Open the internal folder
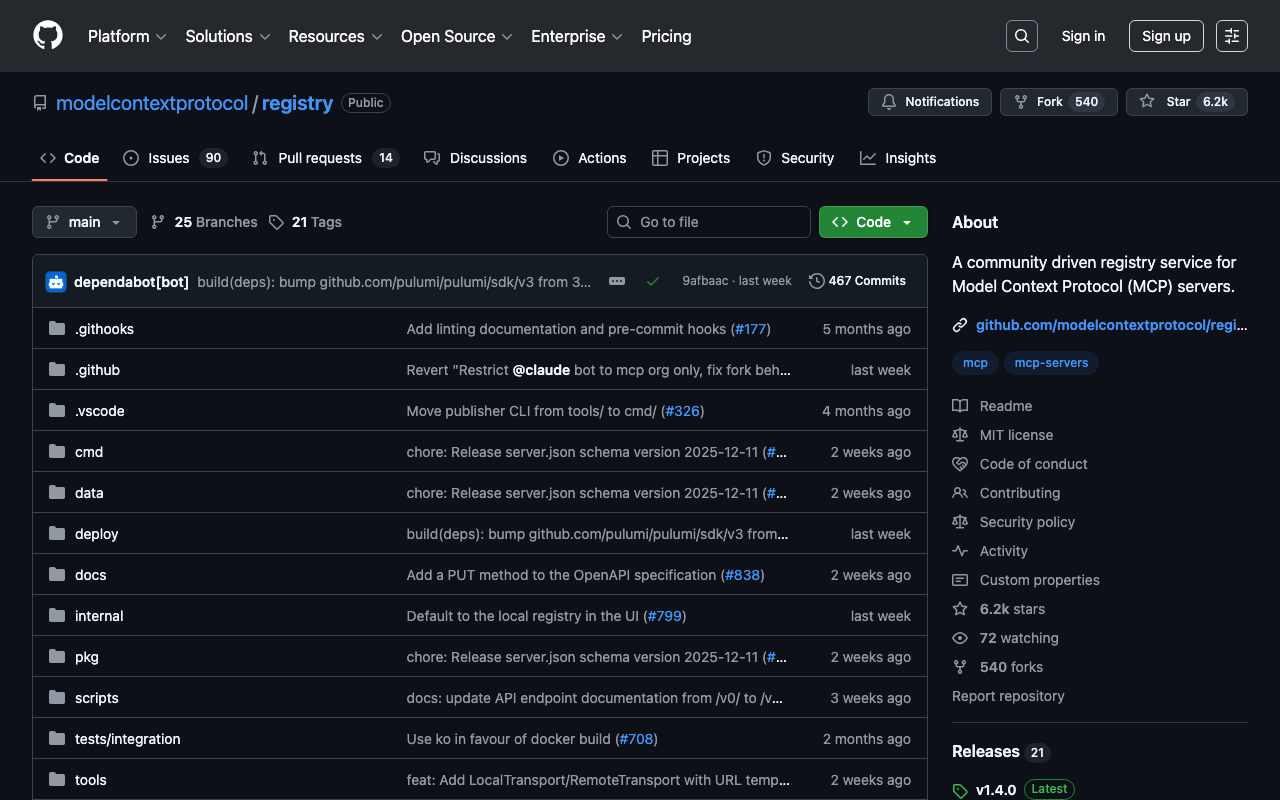 [x=99, y=616]
